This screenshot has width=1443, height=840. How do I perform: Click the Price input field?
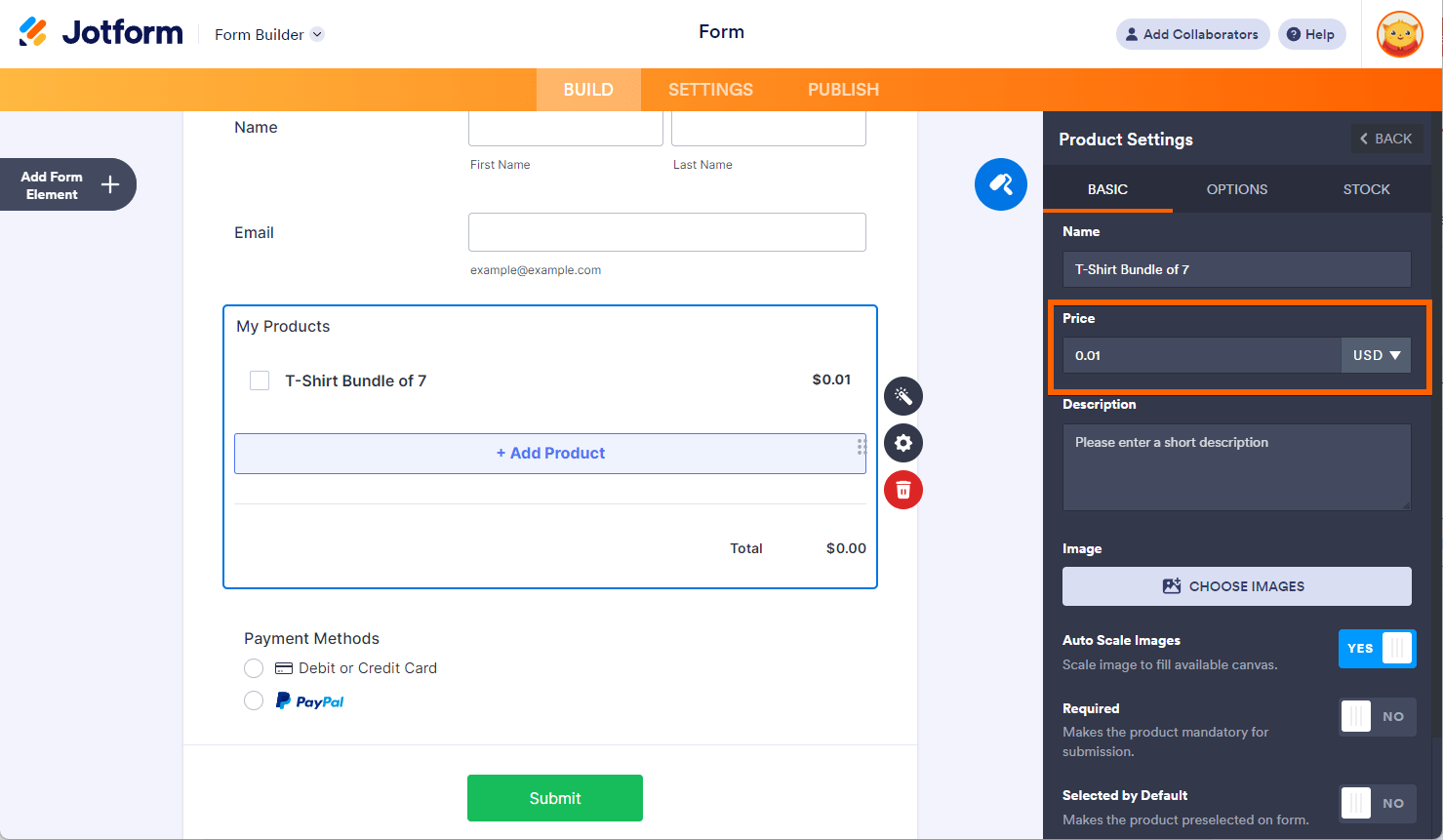1202,355
